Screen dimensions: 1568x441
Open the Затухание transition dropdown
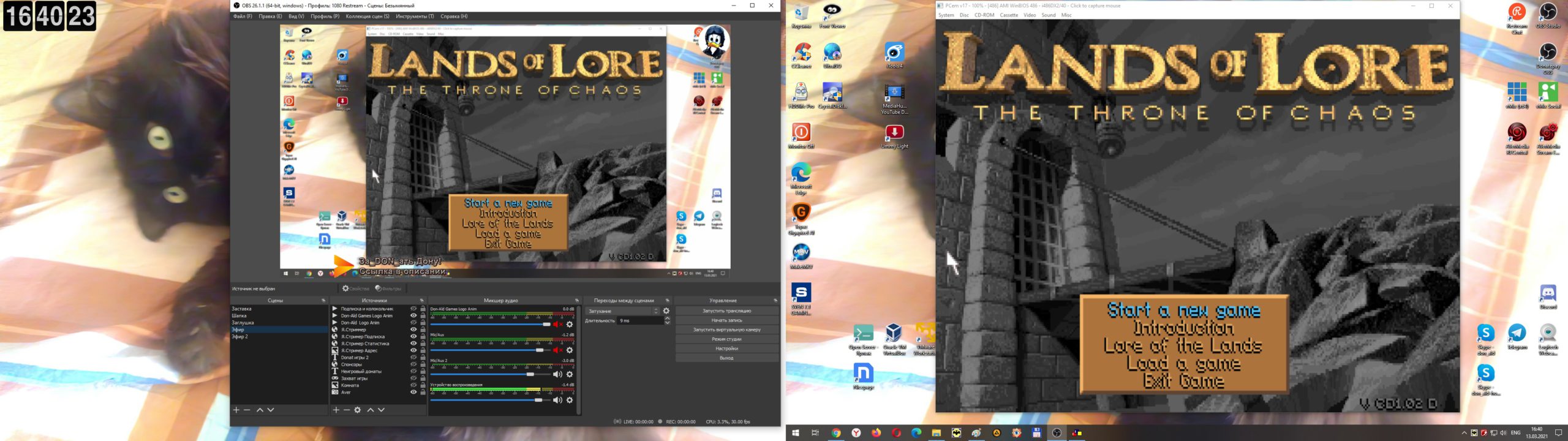623,311
